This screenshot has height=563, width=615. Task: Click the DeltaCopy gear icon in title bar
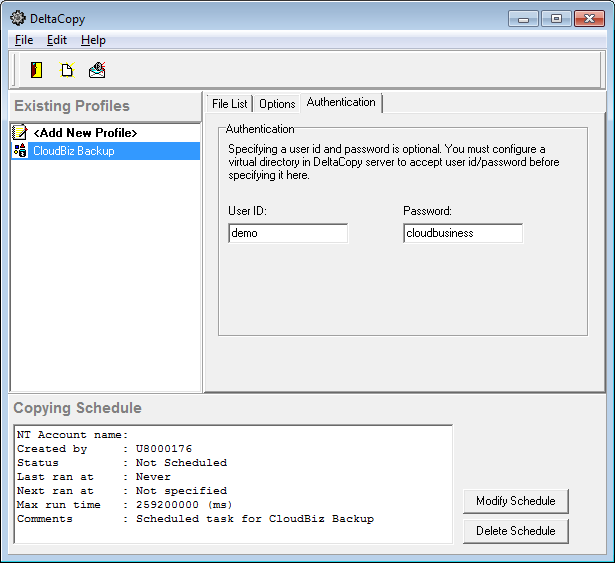click(x=17, y=17)
